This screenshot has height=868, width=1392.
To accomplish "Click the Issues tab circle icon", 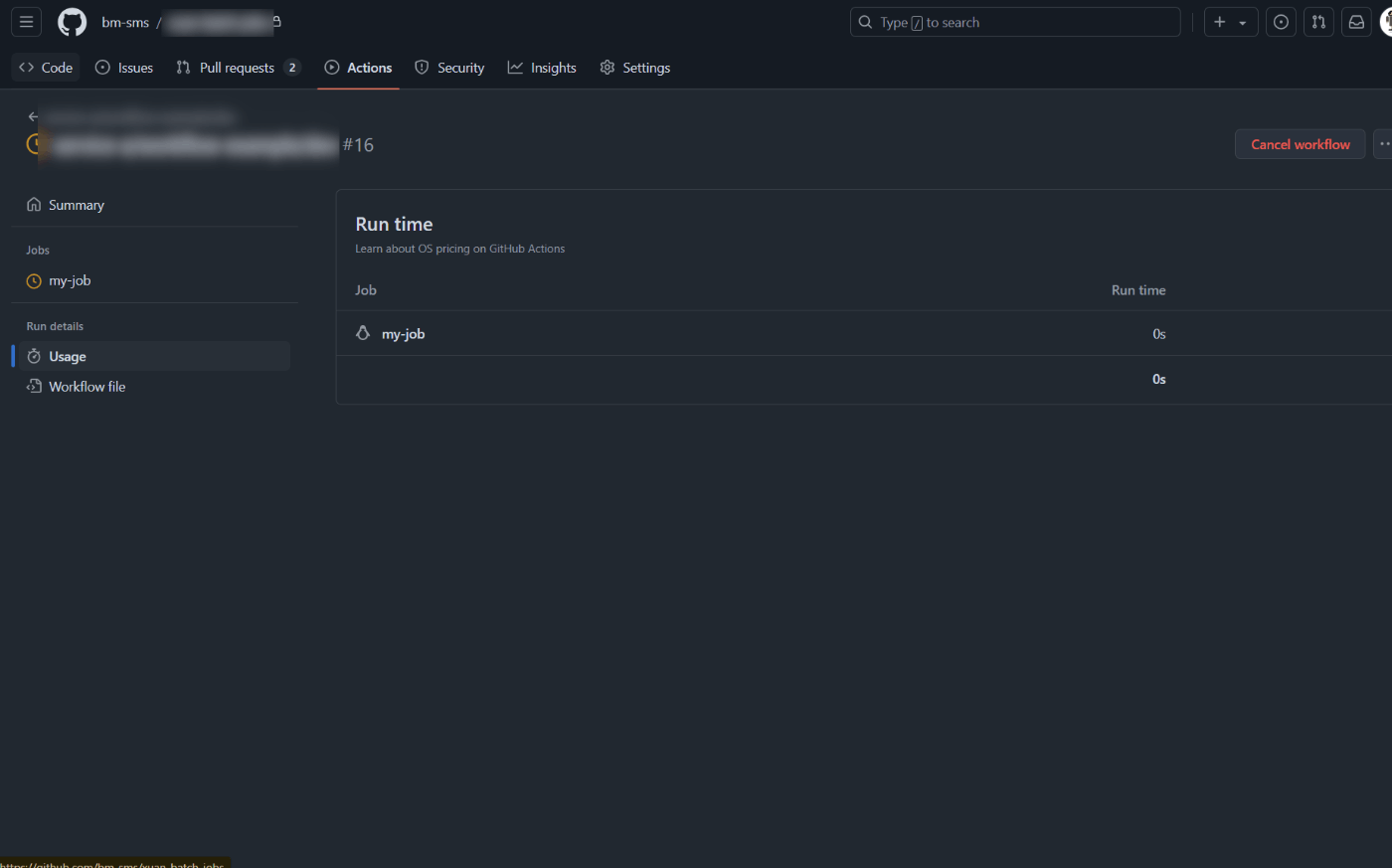I will [x=102, y=68].
